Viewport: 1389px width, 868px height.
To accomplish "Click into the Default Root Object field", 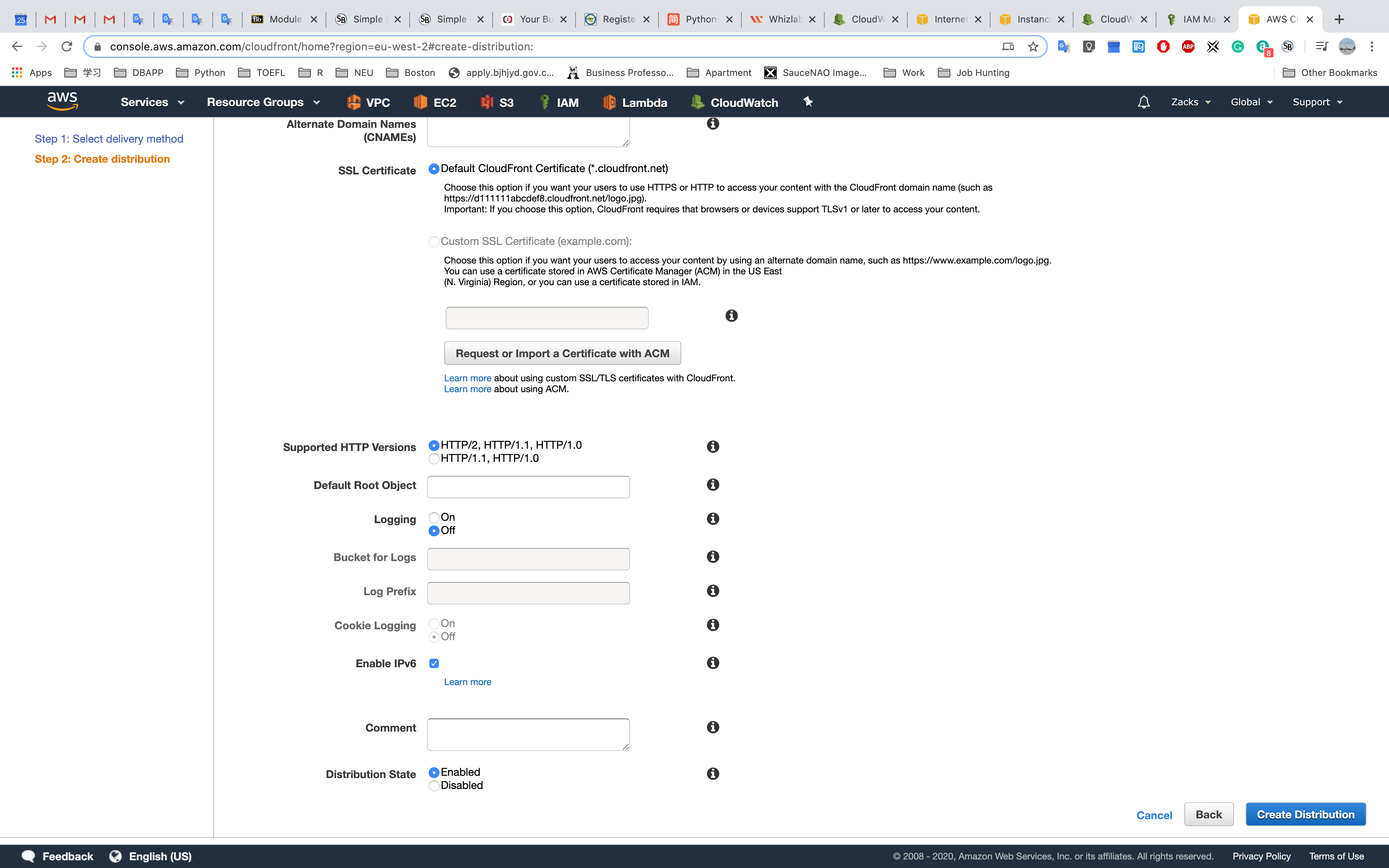I will [x=528, y=487].
